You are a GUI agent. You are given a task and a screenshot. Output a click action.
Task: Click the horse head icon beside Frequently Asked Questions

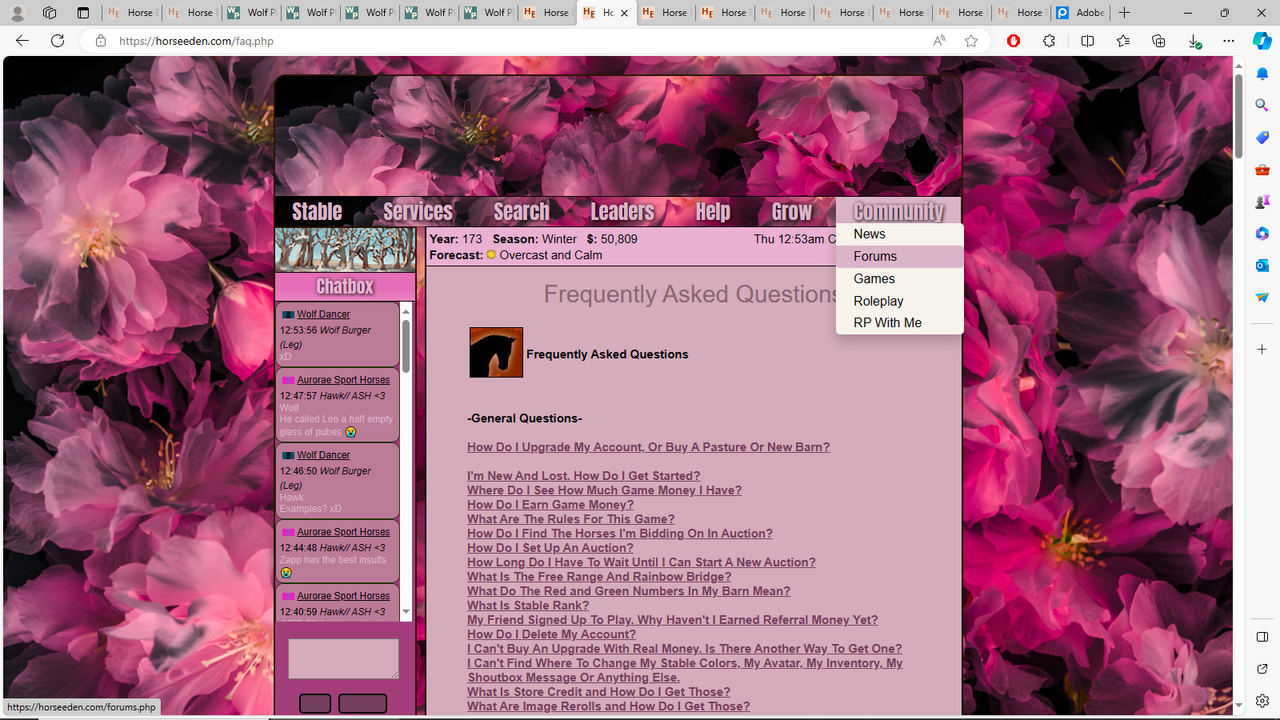click(x=495, y=352)
